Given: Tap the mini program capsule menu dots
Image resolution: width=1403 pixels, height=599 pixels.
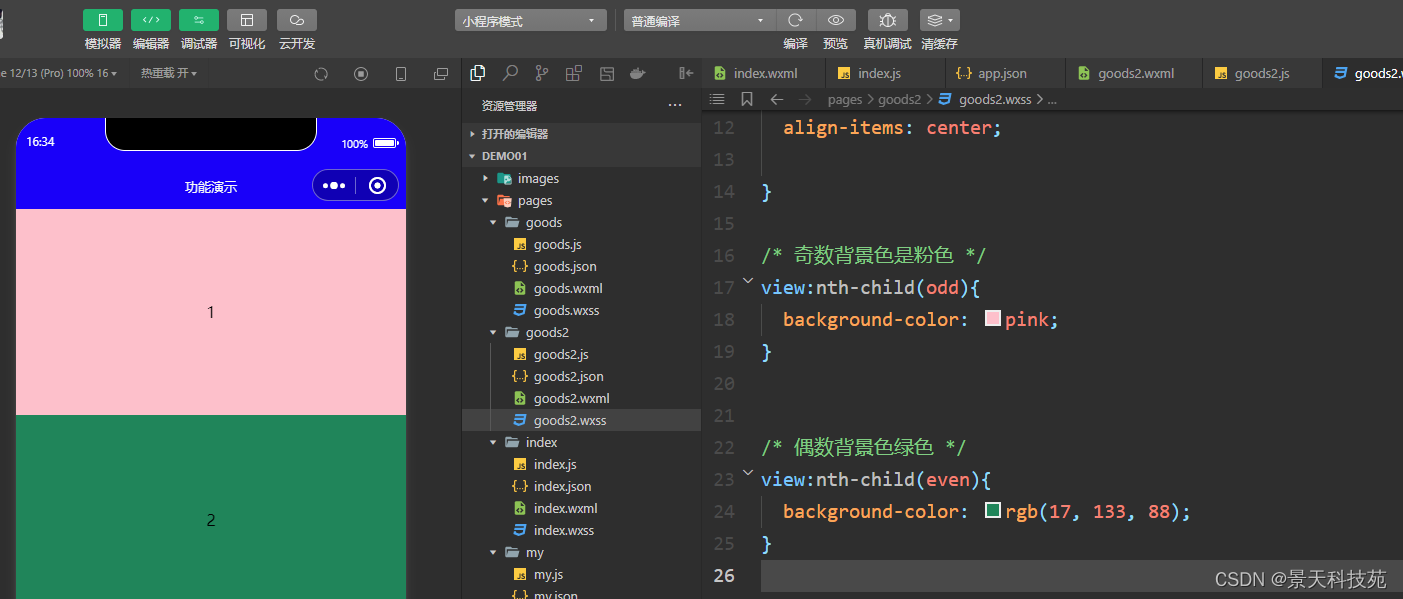Looking at the screenshot, I should pyautogui.click(x=334, y=185).
